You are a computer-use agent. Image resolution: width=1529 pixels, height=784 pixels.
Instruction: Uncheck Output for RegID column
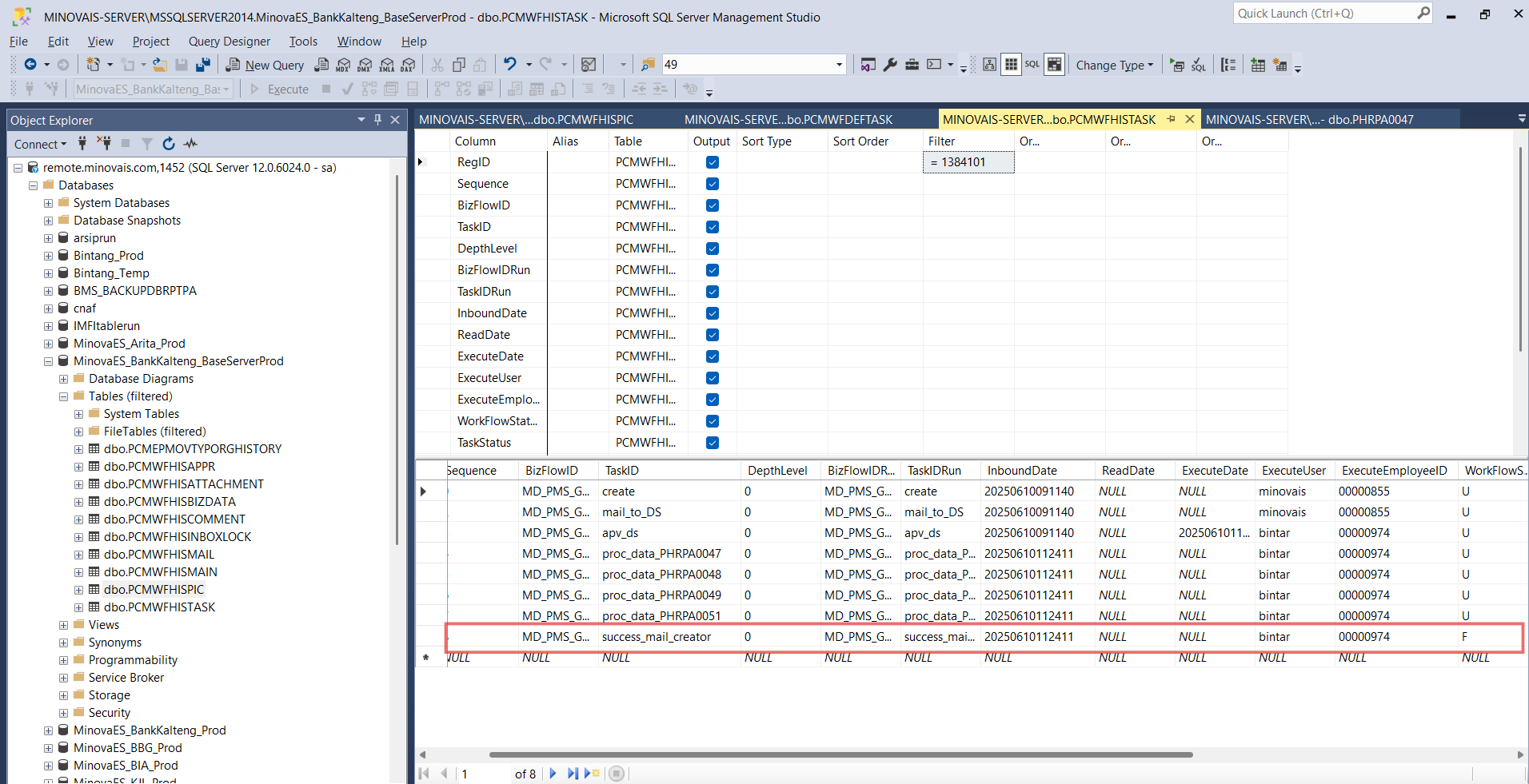(x=713, y=162)
